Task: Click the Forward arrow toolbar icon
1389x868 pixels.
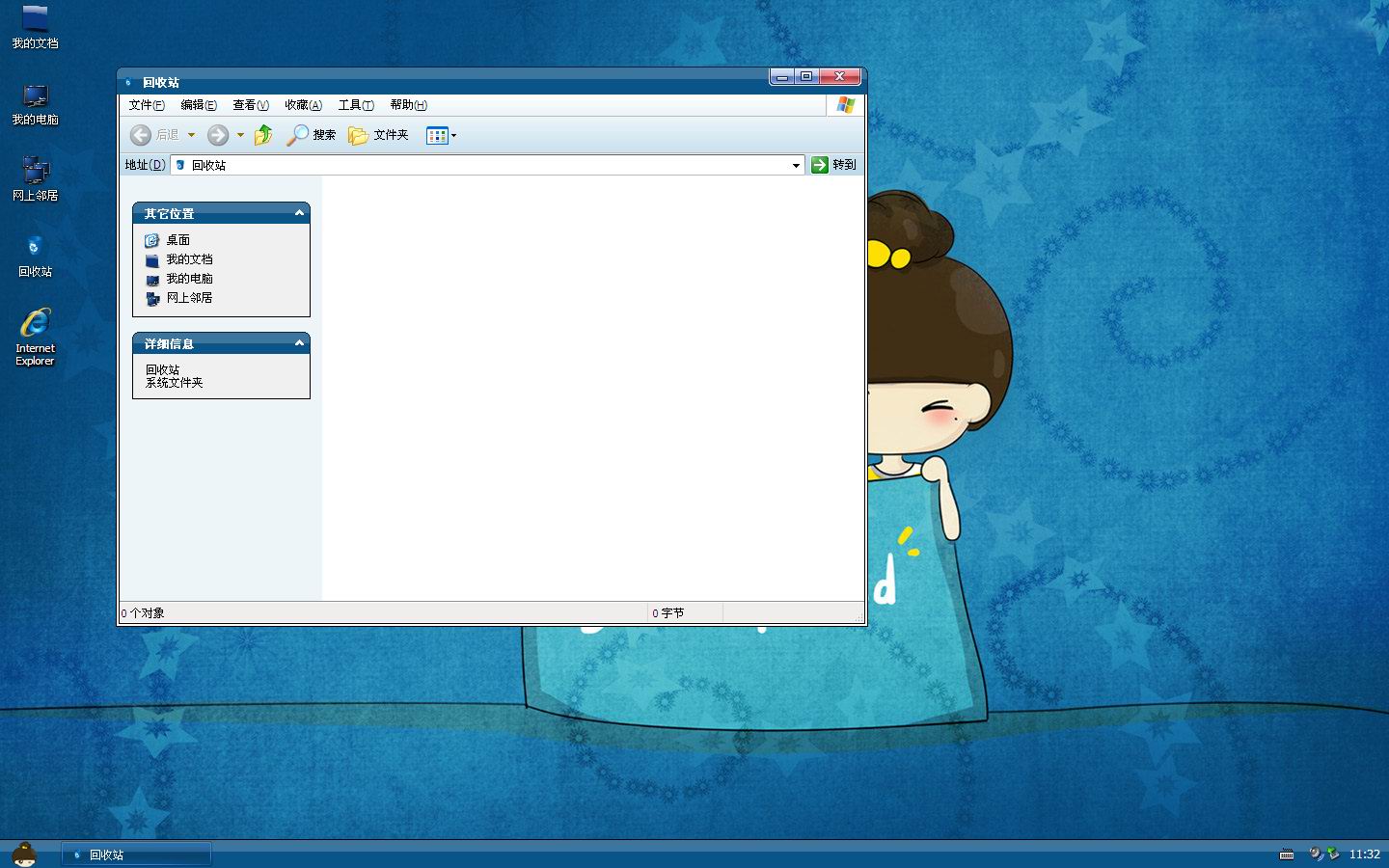Action: coord(219,135)
